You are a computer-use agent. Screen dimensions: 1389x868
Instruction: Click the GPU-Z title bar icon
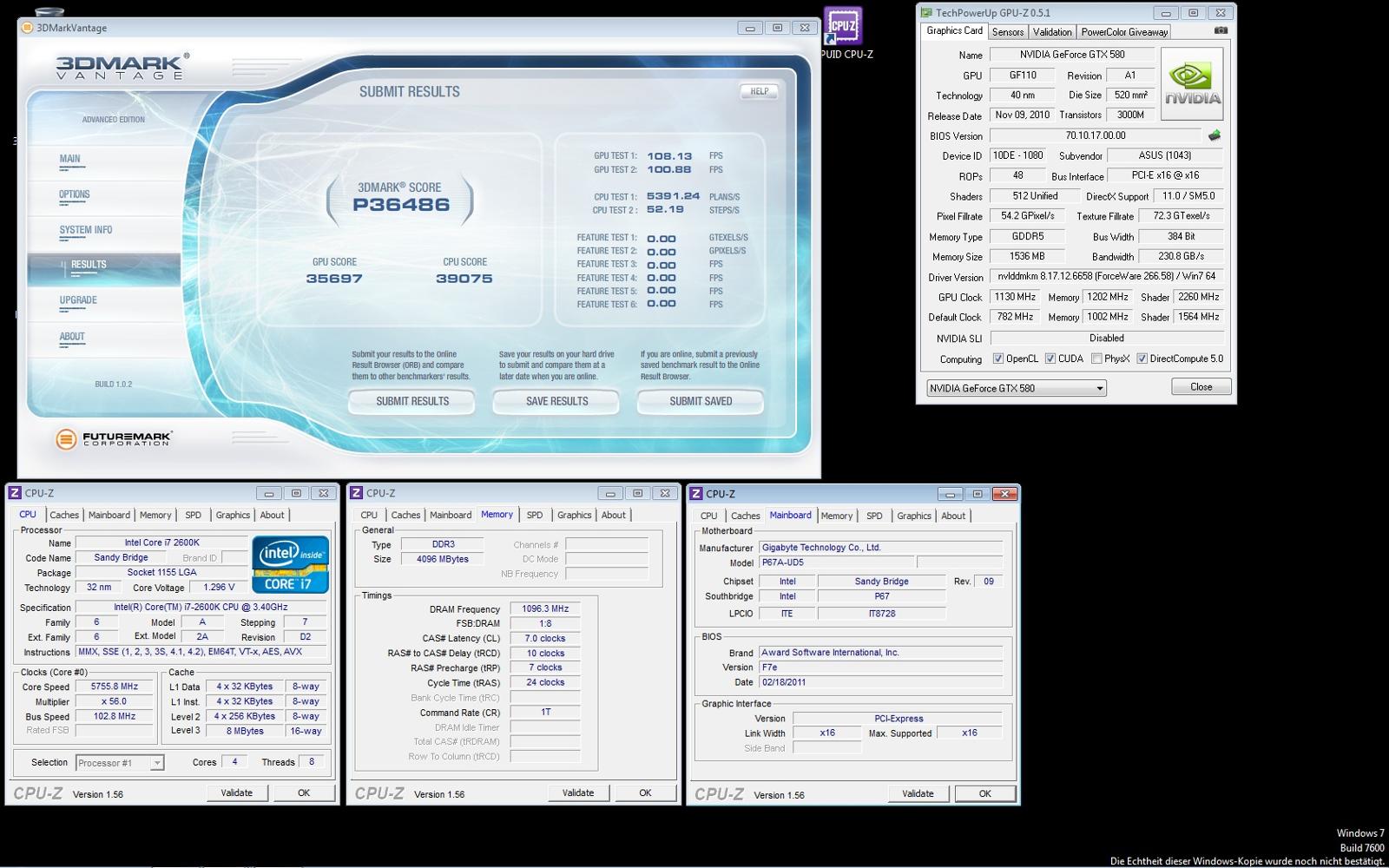point(926,13)
